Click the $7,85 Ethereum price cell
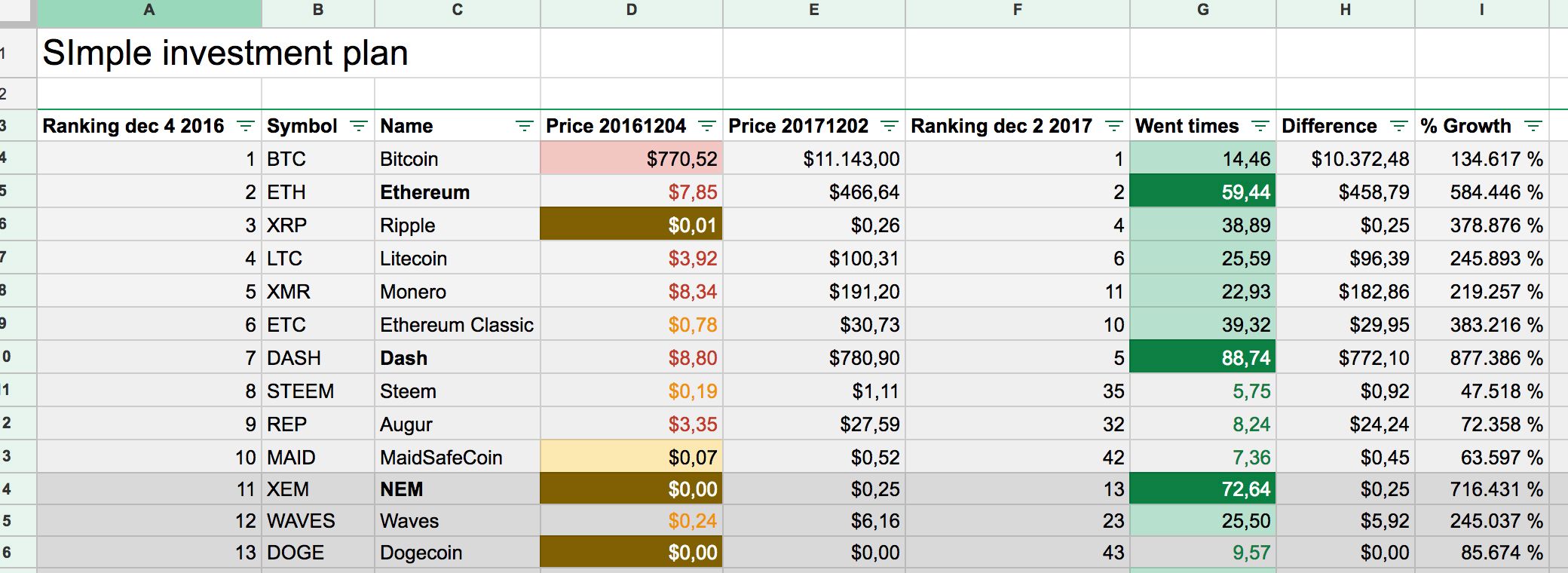Screen dimensions: 1568x573 (x=632, y=192)
